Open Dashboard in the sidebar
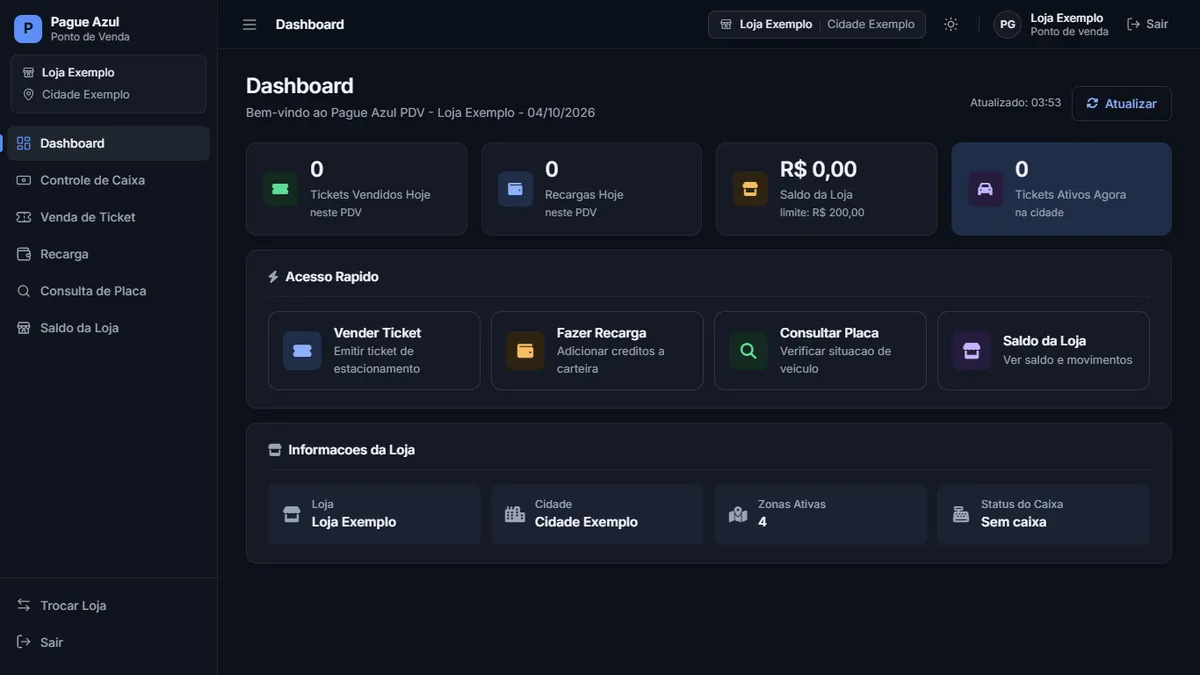The width and height of the screenshot is (1200, 675). tap(108, 143)
